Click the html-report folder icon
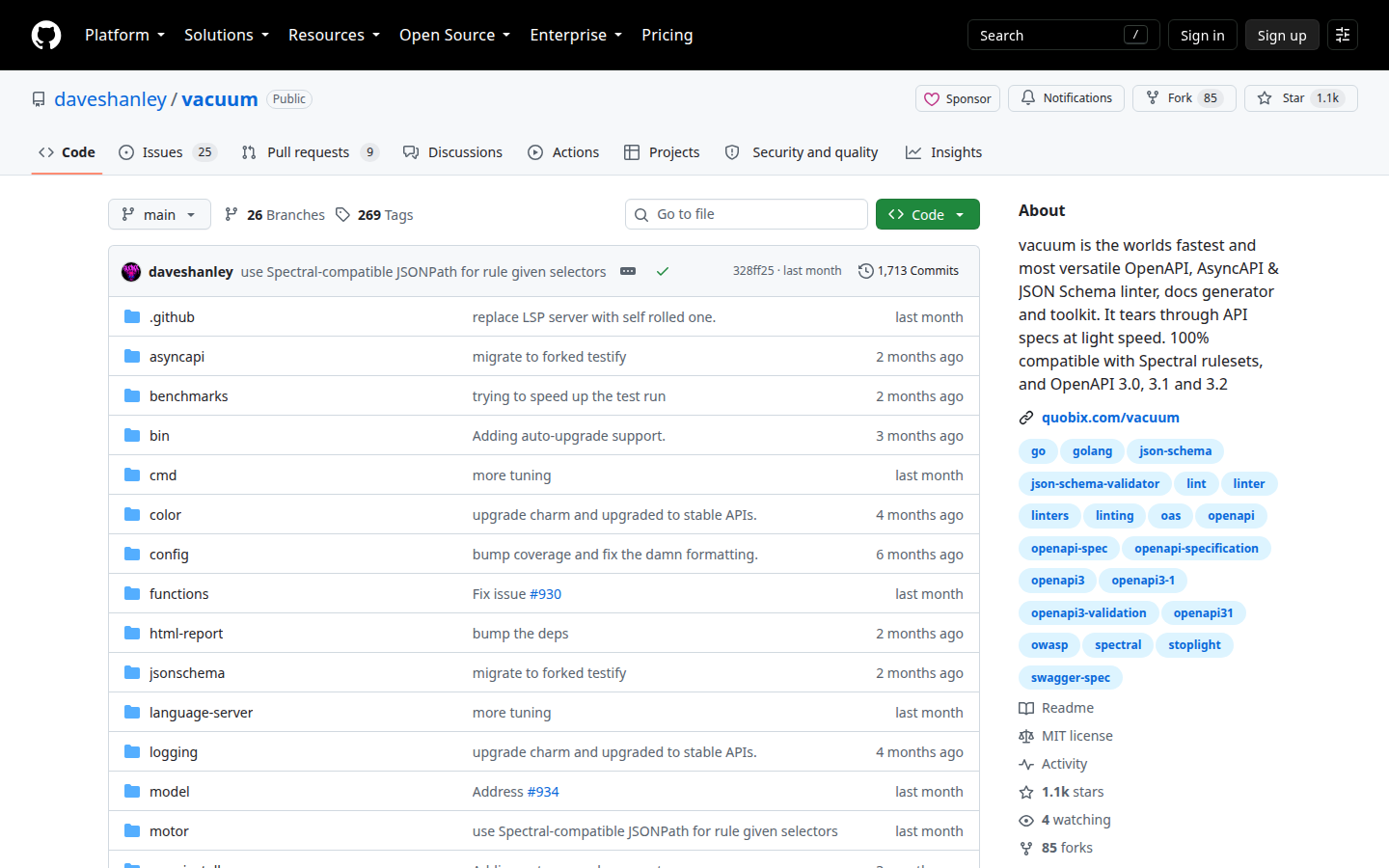 click(132, 633)
